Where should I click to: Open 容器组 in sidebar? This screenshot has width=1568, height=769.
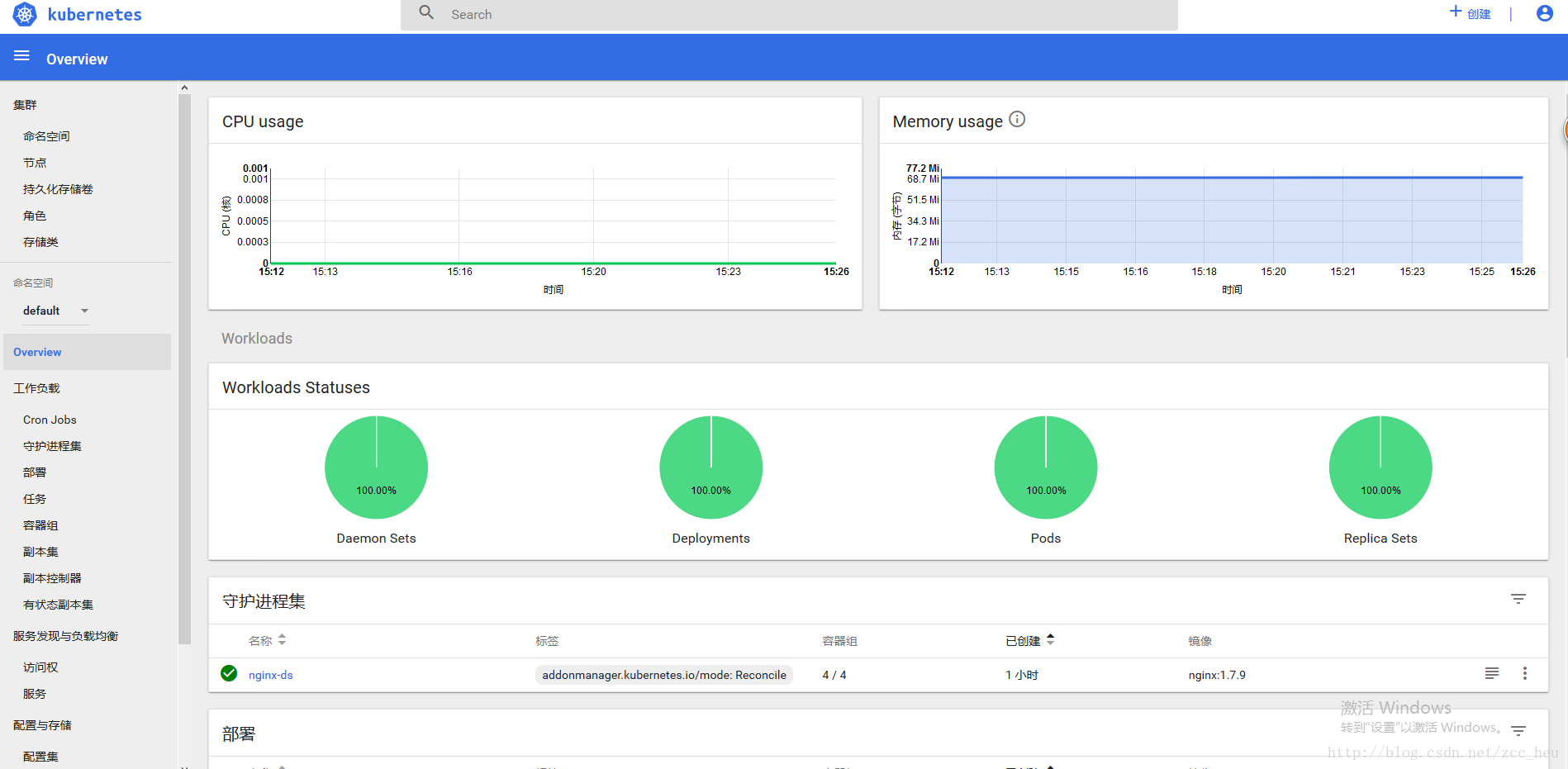click(x=40, y=525)
